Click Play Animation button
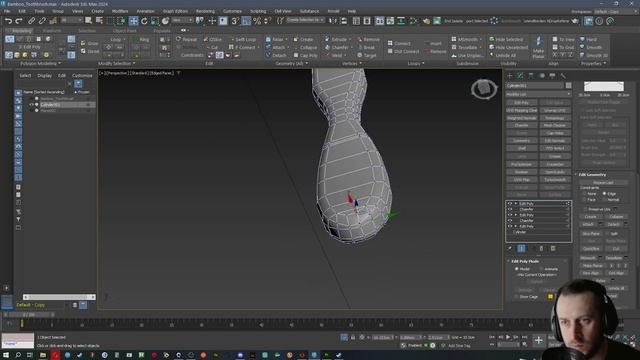 coord(508,337)
